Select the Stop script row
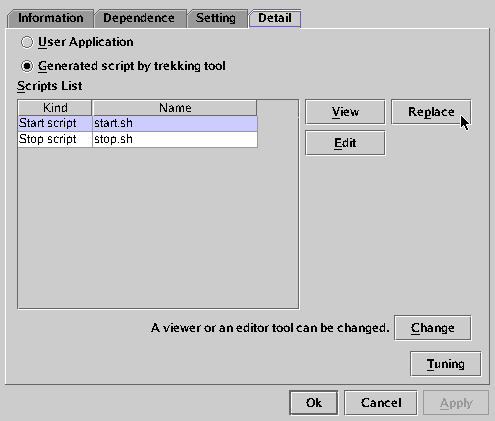Image resolution: width=495 pixels, height=421 pixels. (138, 139)
